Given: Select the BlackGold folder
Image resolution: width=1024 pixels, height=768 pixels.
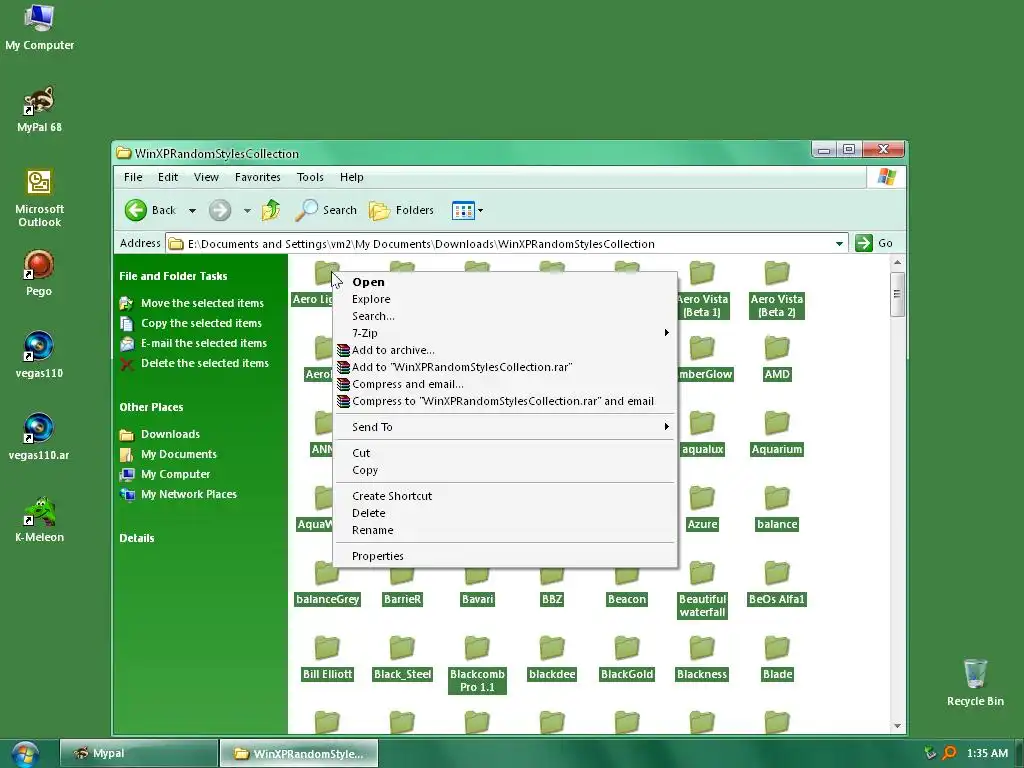Looking at the screenshot, I should (x=627, y=658).
